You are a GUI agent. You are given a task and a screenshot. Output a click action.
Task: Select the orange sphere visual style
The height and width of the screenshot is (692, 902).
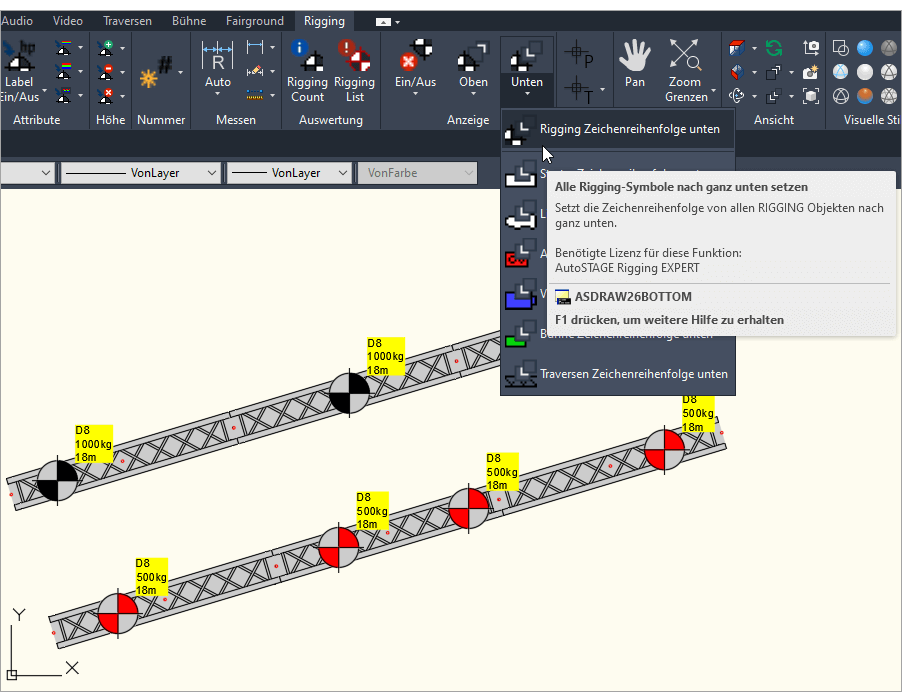point(865,95)
